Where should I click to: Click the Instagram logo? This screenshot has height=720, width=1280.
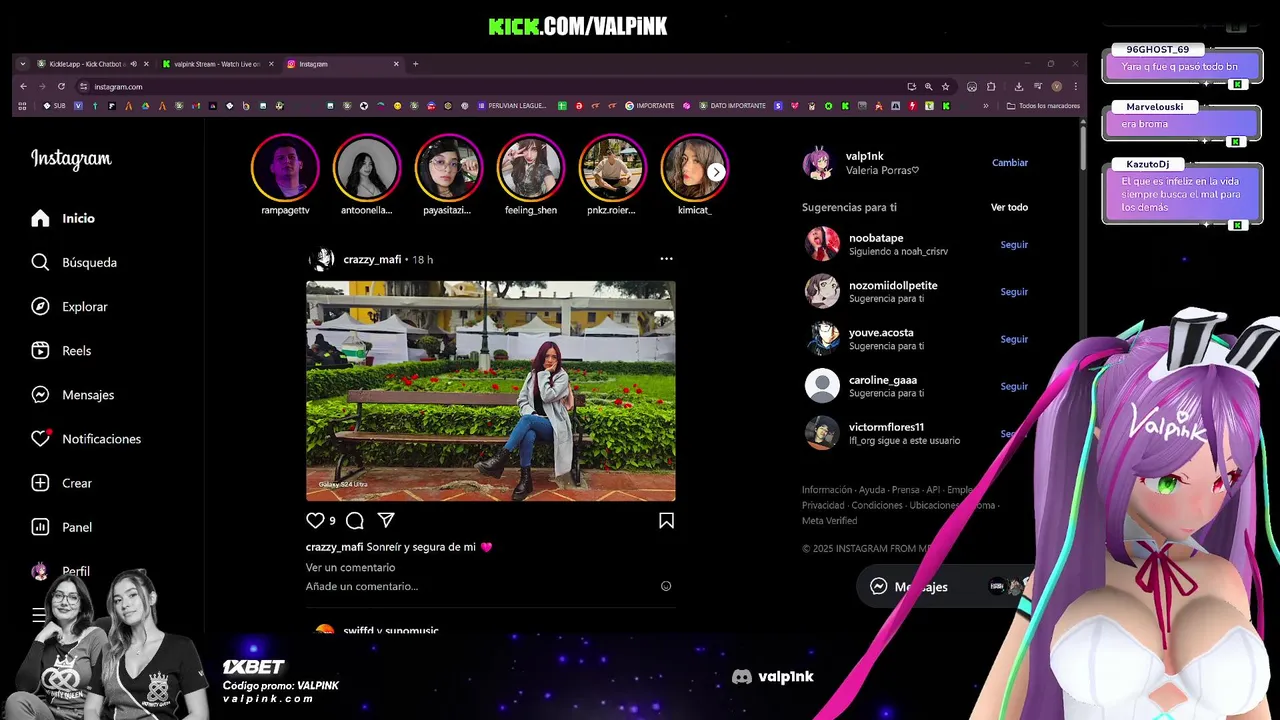click(71, 159)
